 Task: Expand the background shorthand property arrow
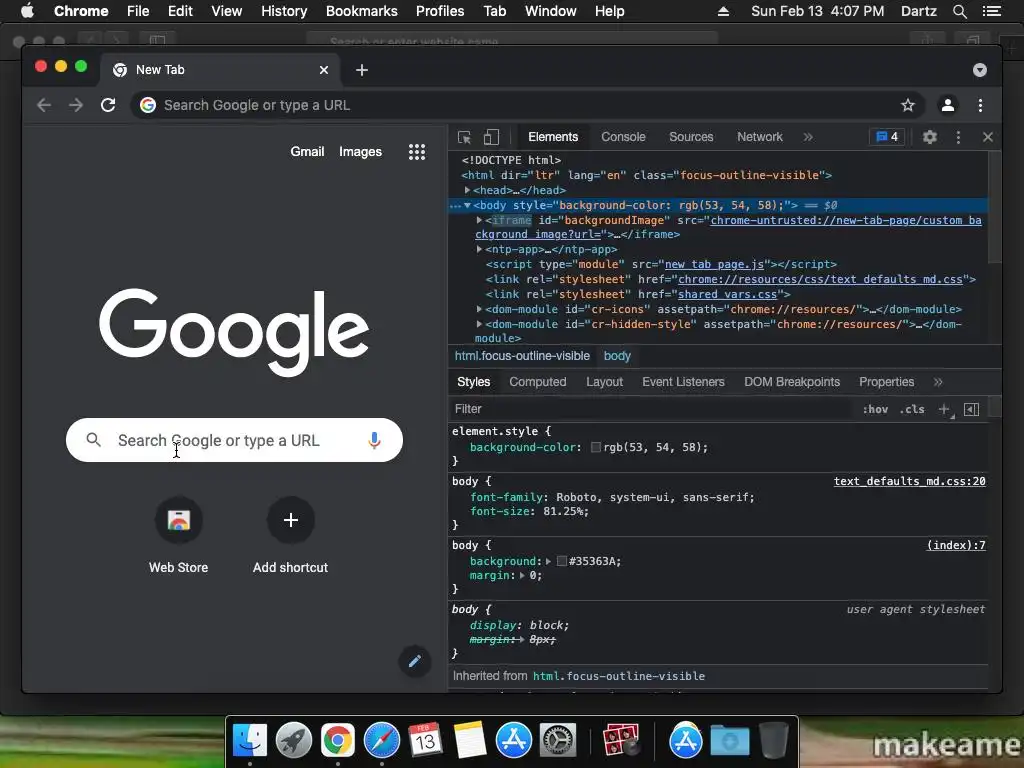click(548, 561)
